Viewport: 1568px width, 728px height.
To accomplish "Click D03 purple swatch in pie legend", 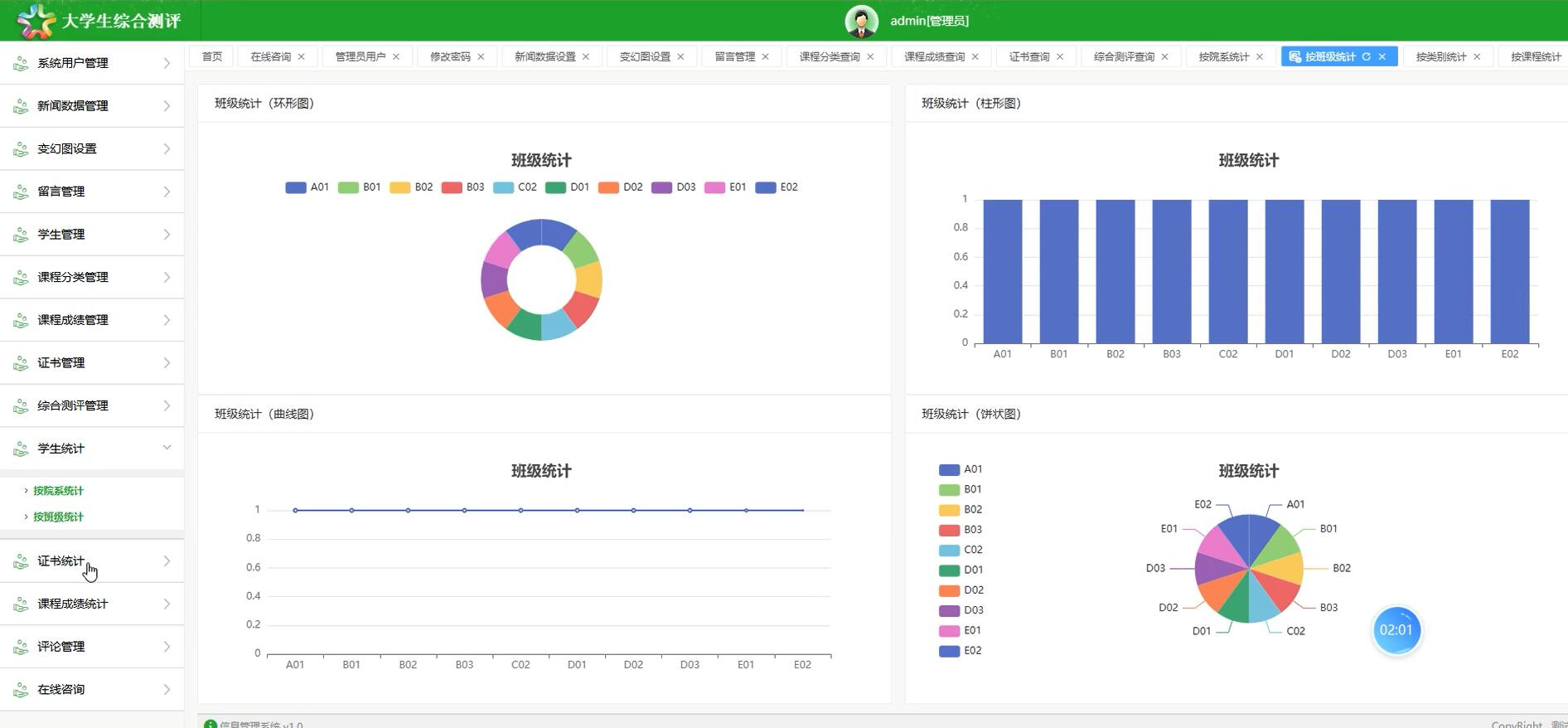I will coord(949,610).
